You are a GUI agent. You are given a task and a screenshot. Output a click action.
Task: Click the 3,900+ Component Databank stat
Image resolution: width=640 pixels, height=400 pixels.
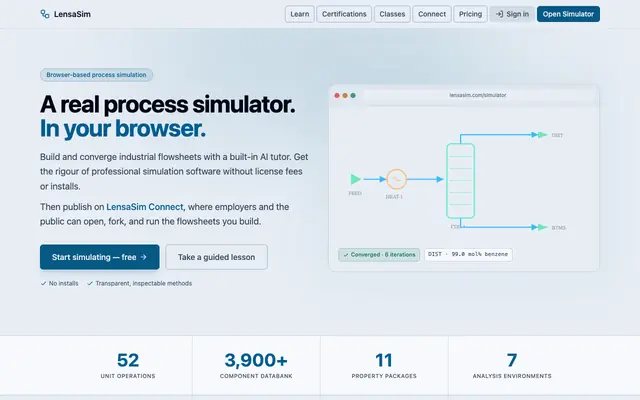pos(256,365)
